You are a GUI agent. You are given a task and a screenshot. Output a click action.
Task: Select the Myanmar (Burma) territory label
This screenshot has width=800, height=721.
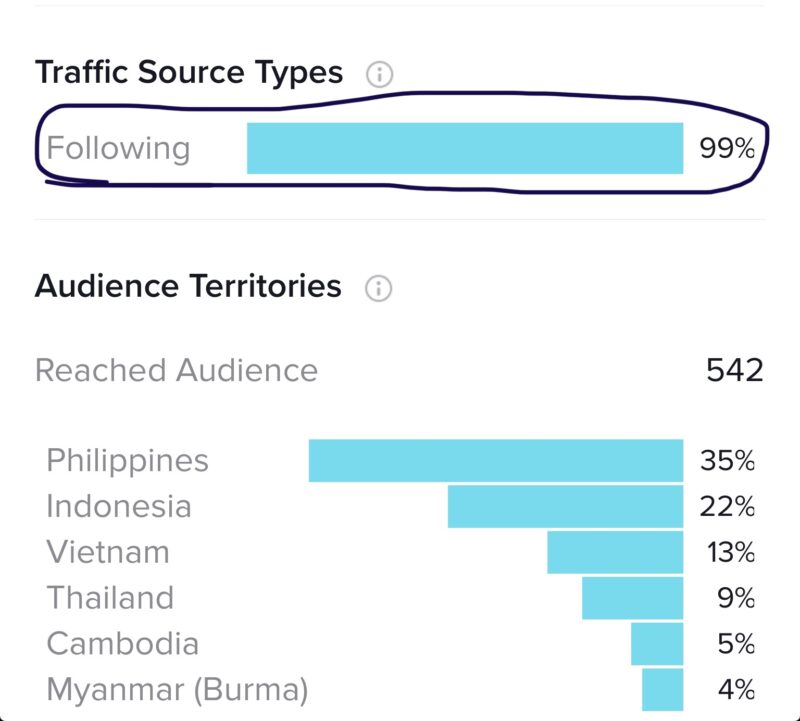click(177, 689)
